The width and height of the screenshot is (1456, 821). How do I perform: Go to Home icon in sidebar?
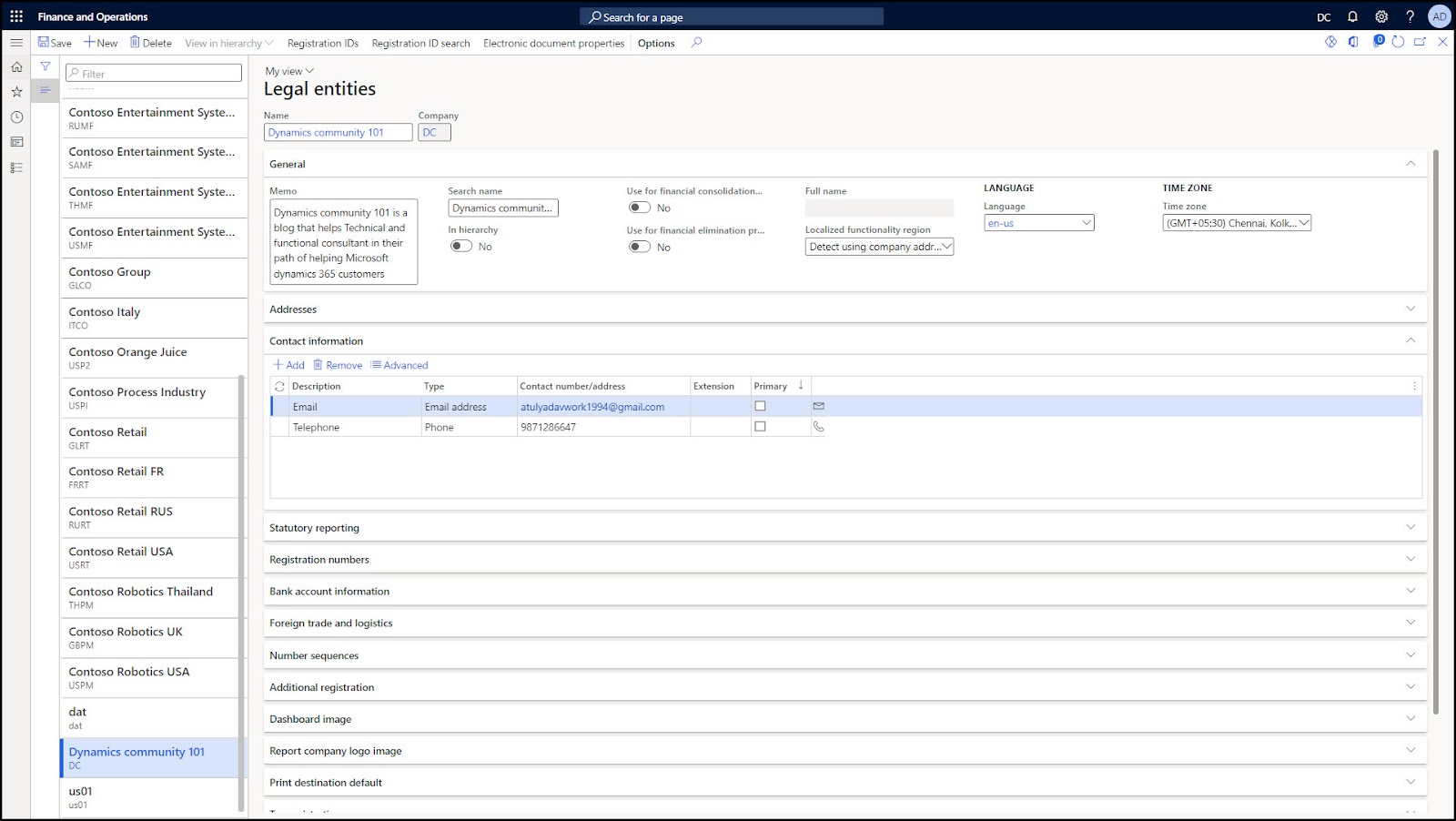point(16,66)
